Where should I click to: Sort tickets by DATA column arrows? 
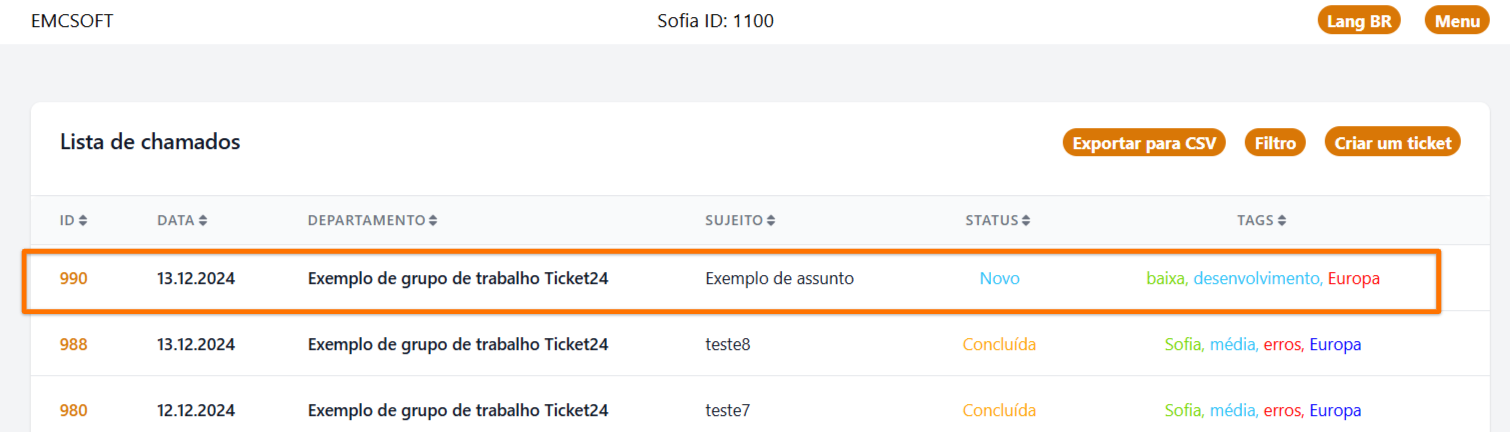click(203, 220)
